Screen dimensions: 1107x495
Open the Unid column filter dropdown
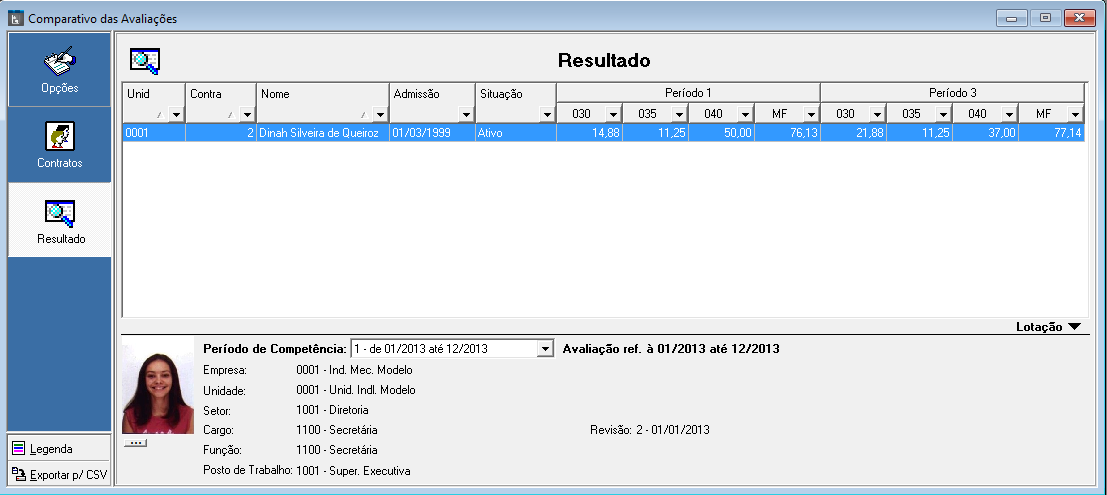[177, 115]
